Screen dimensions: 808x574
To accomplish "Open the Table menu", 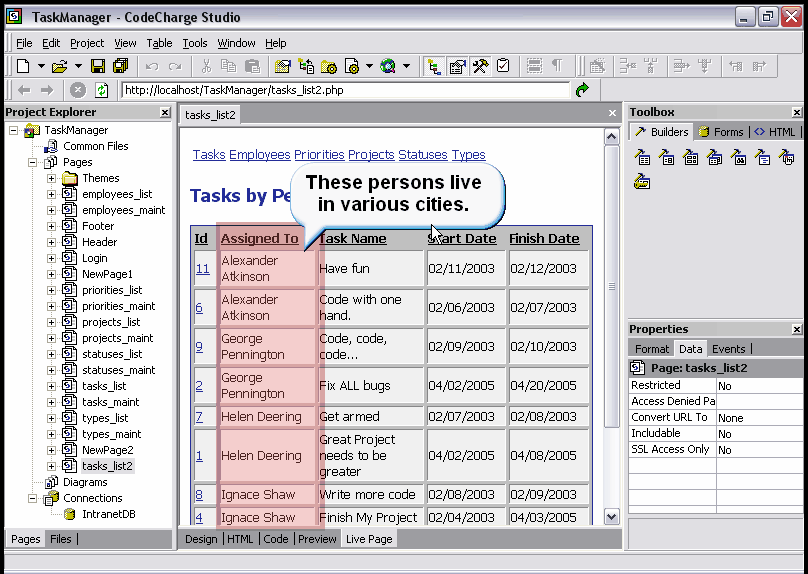I will coord(159,43).
